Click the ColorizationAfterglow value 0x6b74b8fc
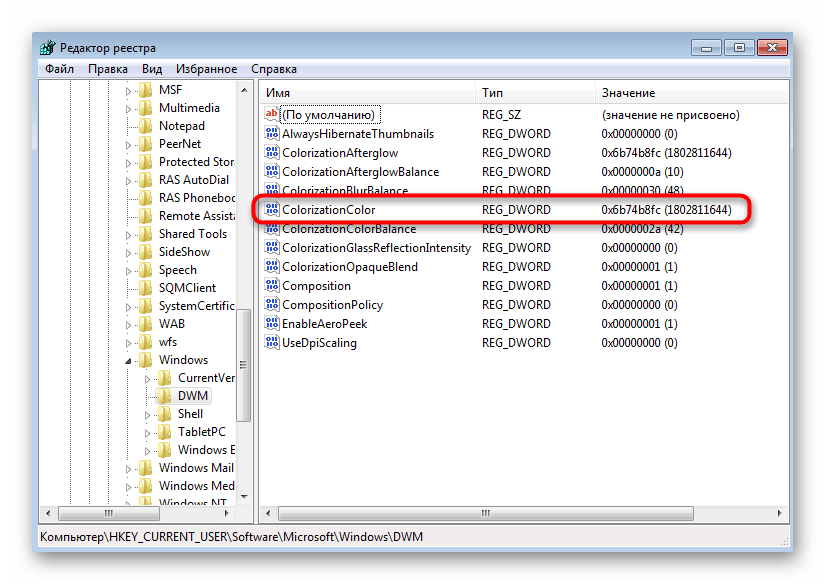Viewport: 825px width, 584px height. click(666, 153)
